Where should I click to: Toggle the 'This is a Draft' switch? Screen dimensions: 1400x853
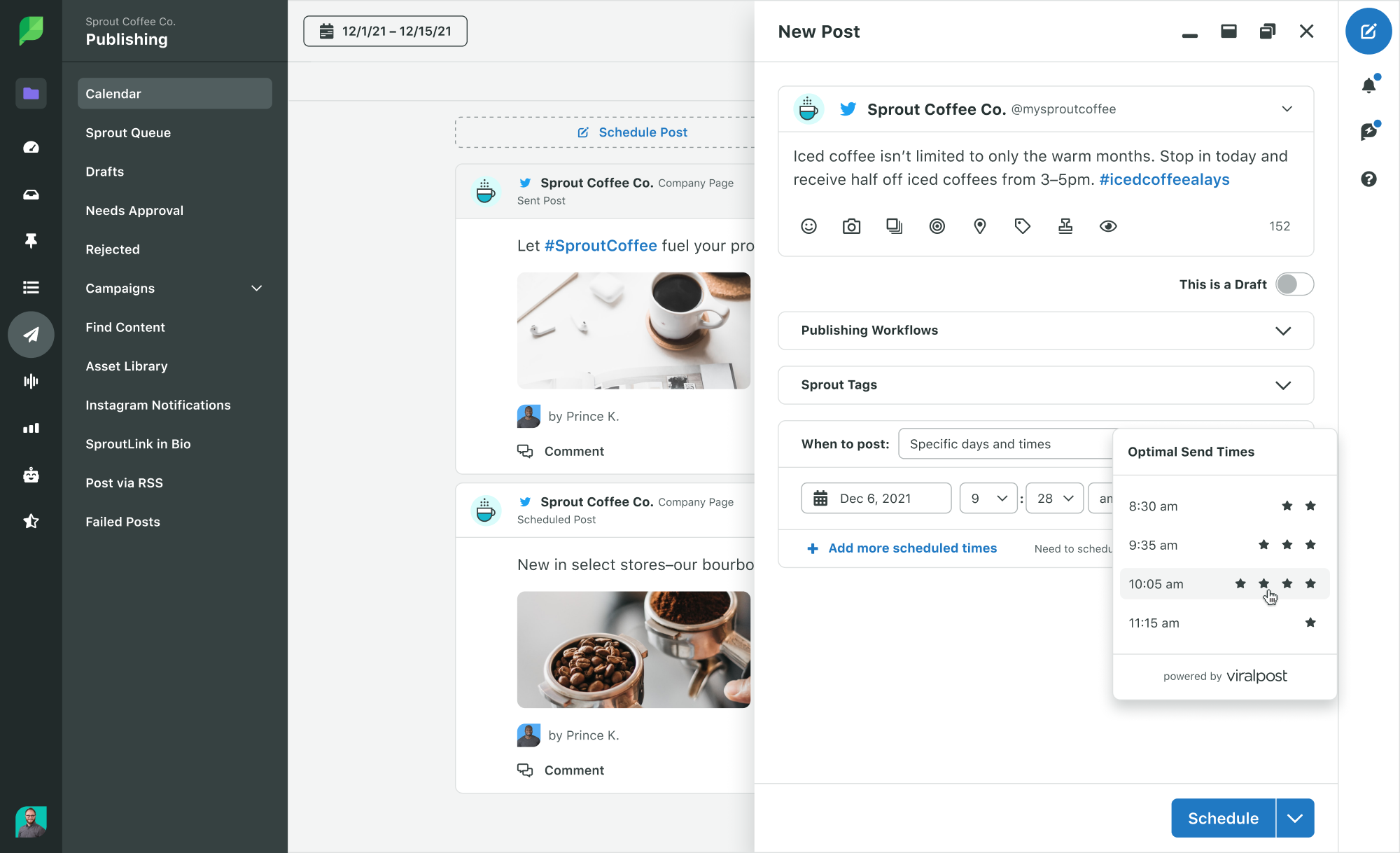coord(1293,284)
